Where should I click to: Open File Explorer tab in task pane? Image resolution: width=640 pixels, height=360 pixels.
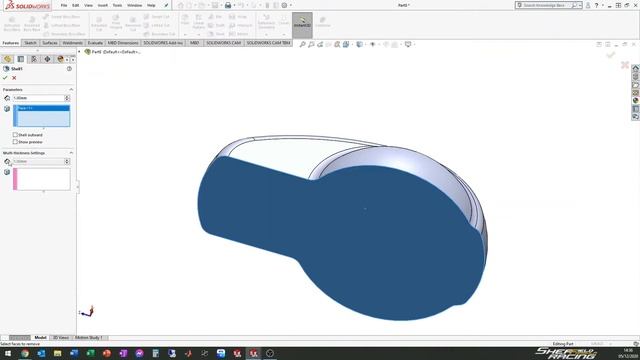point(635,85)
